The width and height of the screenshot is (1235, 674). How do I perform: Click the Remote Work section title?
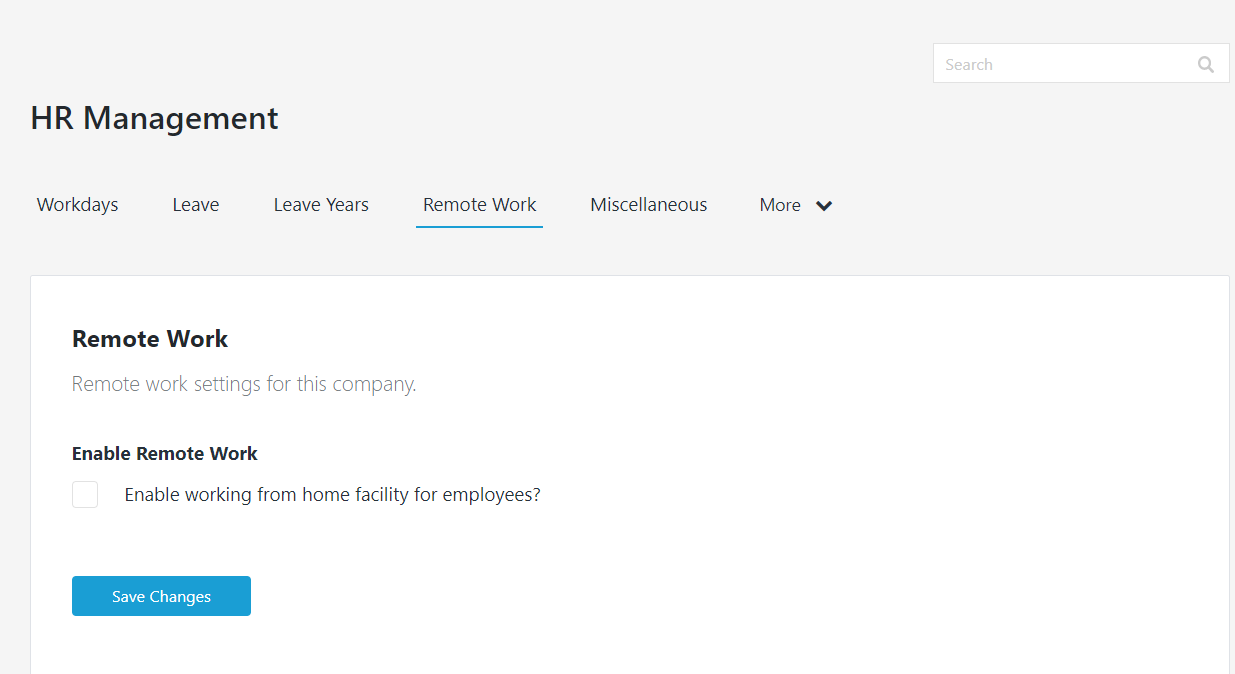coord(149,339)
